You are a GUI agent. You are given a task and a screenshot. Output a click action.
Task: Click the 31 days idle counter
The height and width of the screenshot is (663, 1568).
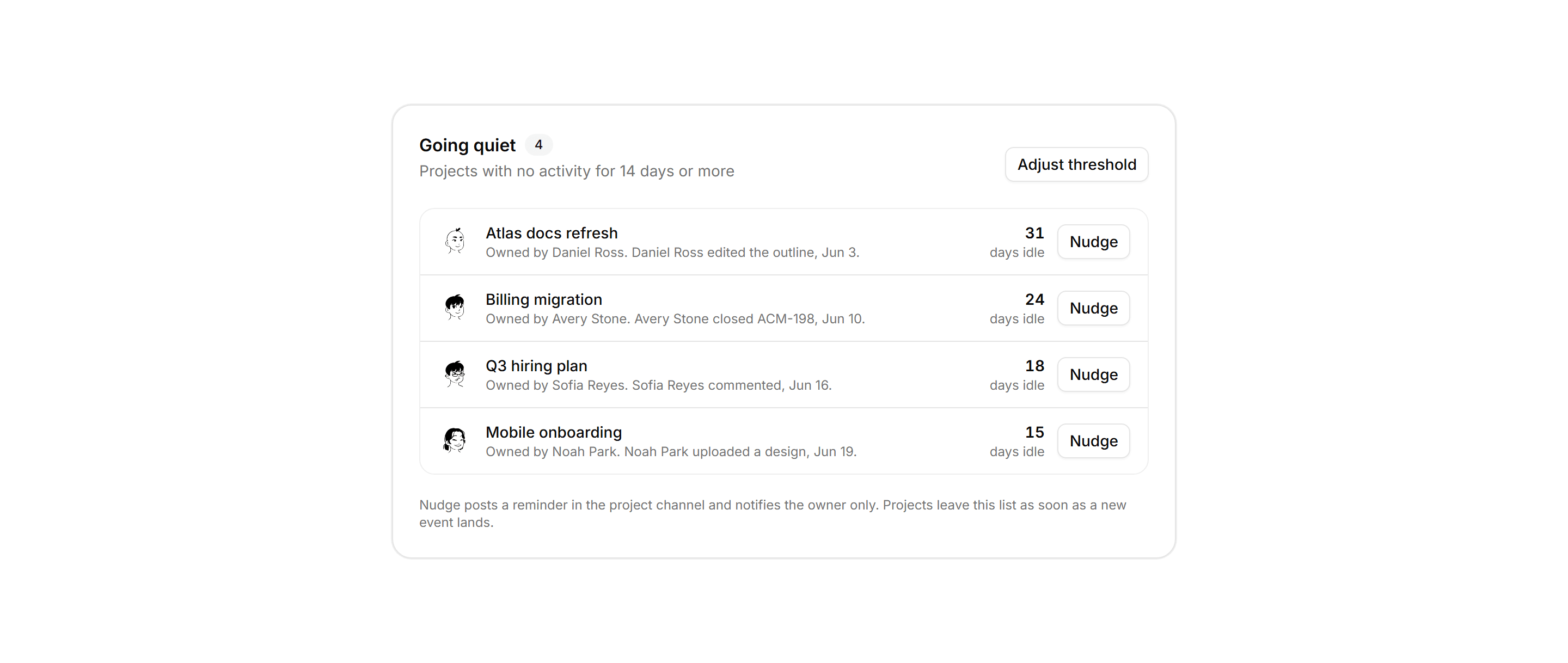point(1016,242)
